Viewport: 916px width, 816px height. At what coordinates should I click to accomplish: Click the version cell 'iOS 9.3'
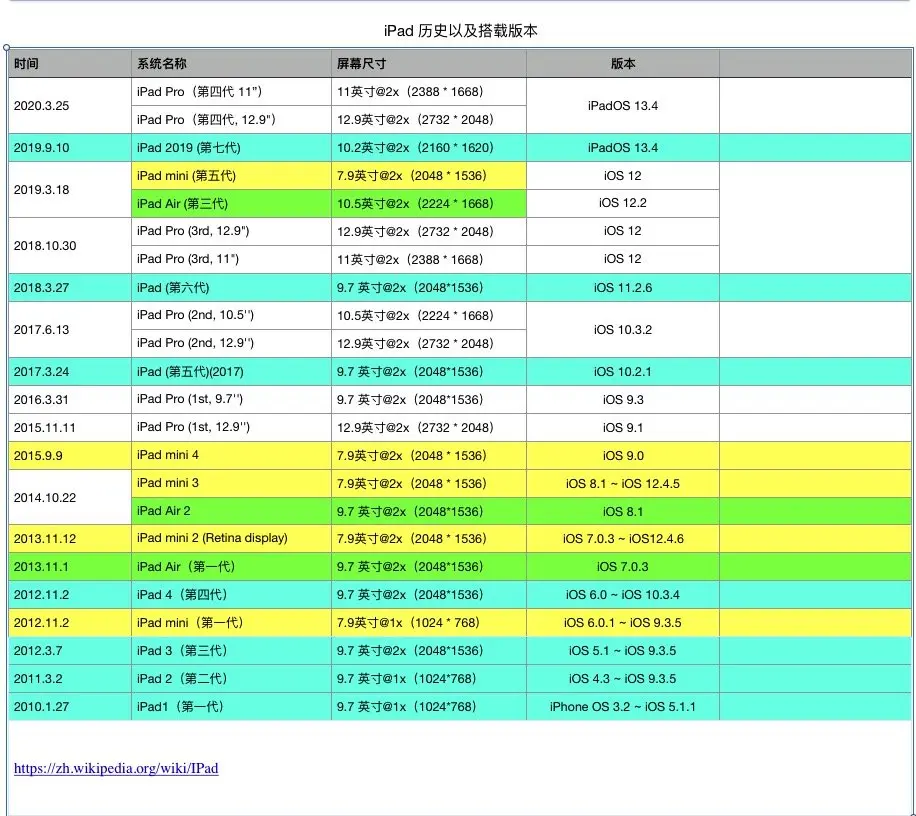(623, 400)
